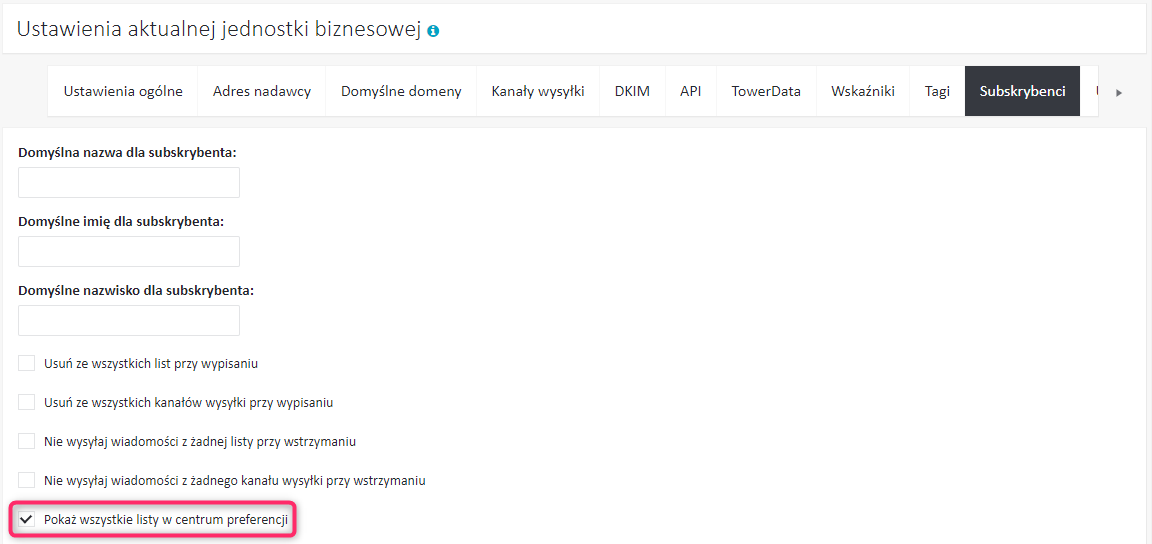Image resolution: width=1152 pixels, height=544 pixels.
Task: Open the Wskaźniki tab
Action: point(863,91)
